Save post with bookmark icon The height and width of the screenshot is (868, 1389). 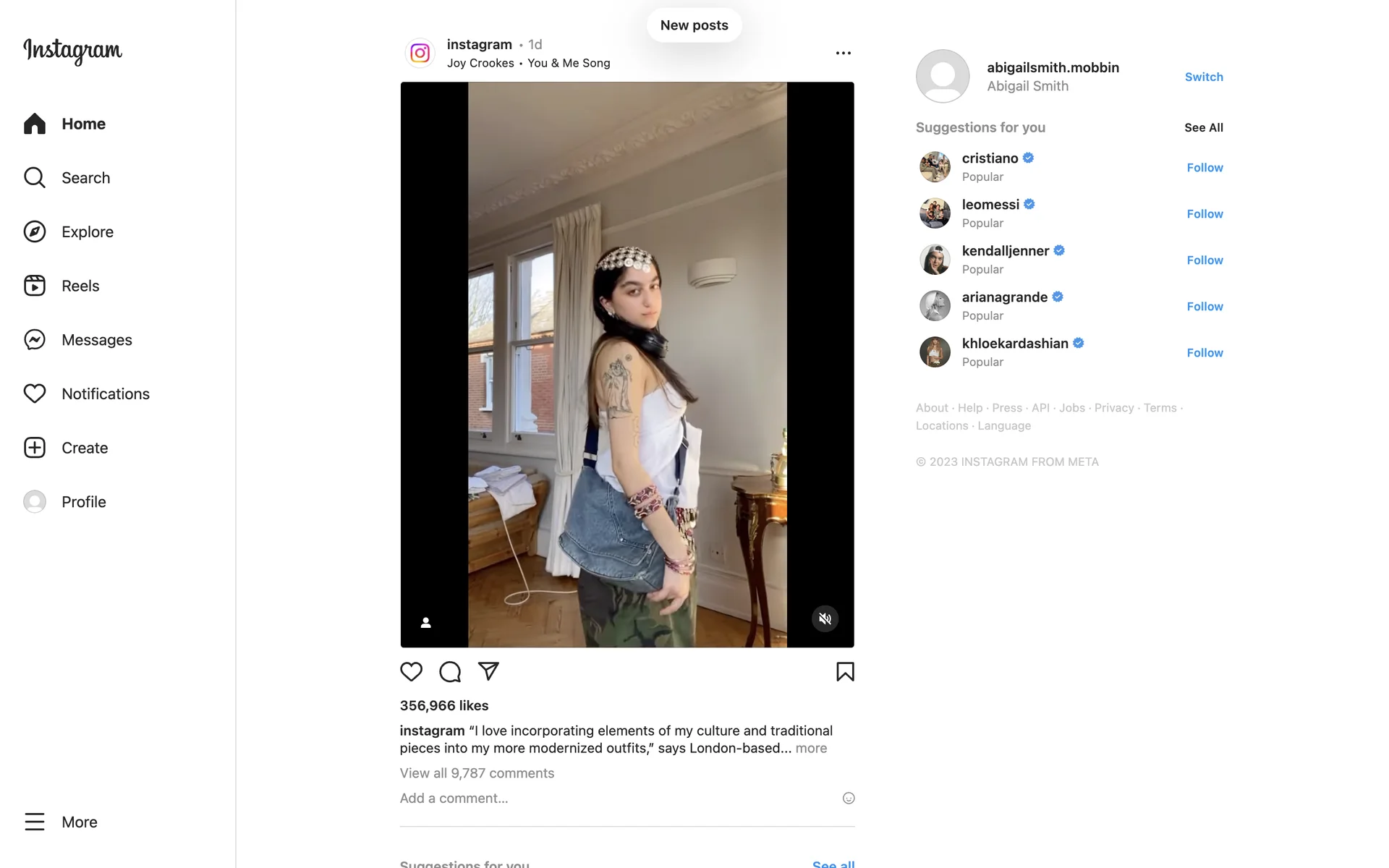point(845,672)
